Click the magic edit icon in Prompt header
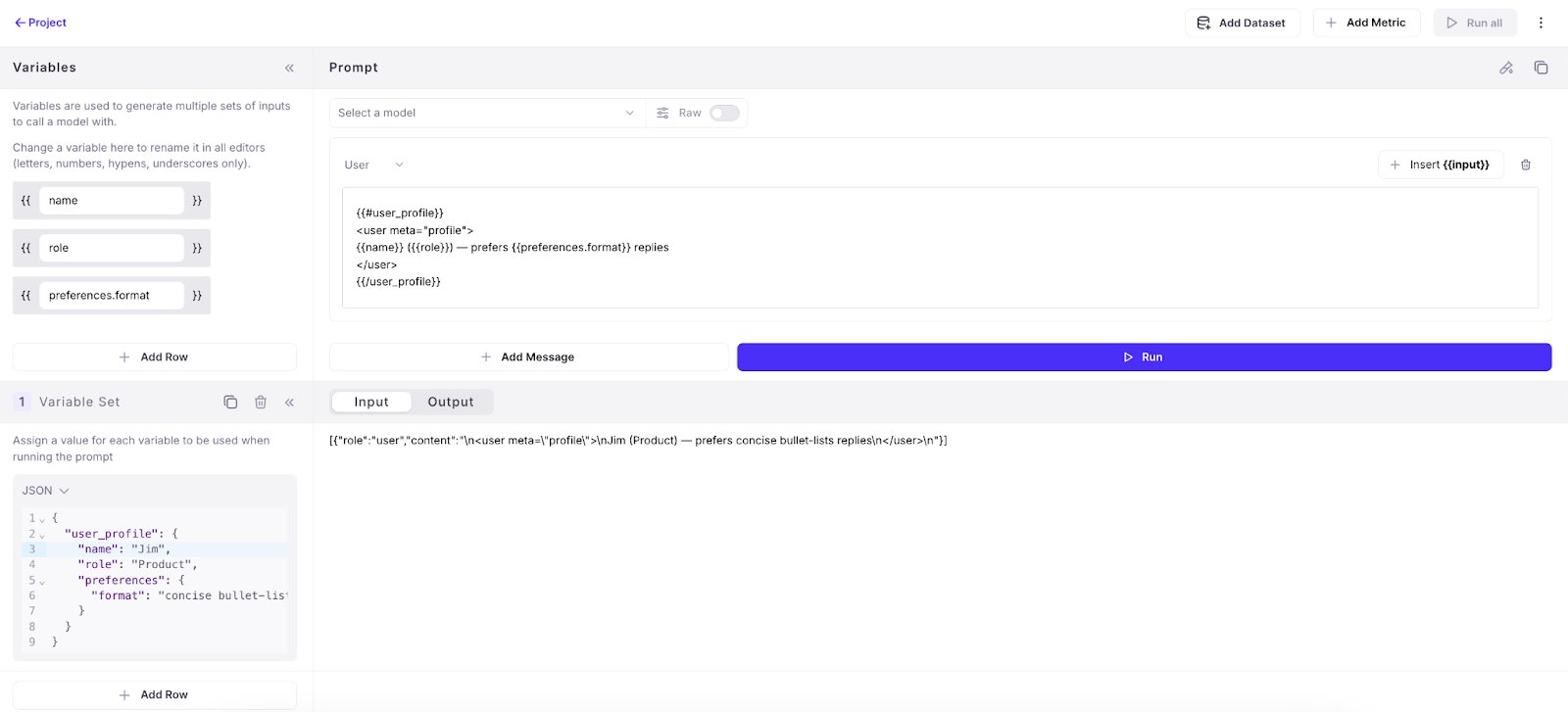This screenshot has height=712, width=1568. [x=1506, y=68]
